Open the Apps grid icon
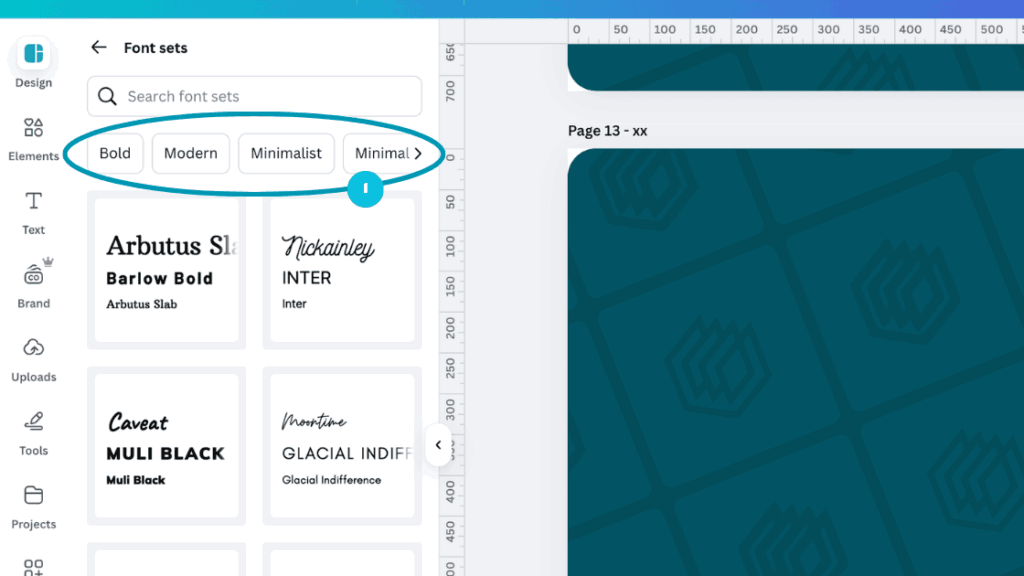Image resolution: width=1024 pixels, height=576 pixels. (x=33, y=567)
